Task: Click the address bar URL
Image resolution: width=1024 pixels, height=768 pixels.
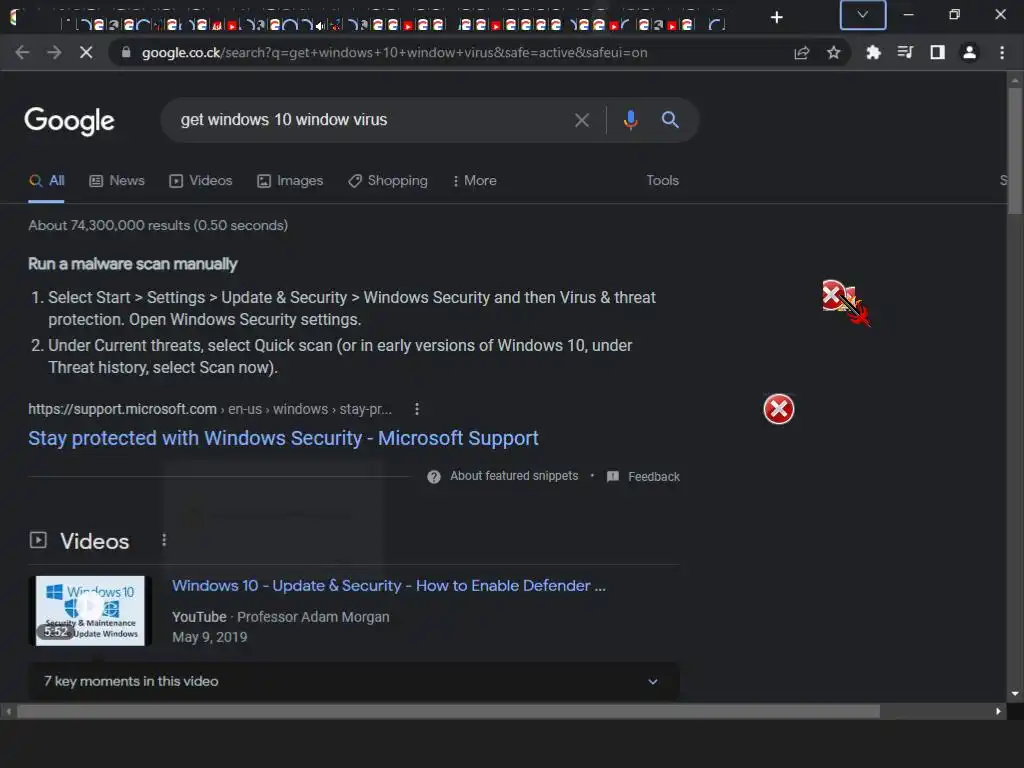Action: (x=394, y=52)
